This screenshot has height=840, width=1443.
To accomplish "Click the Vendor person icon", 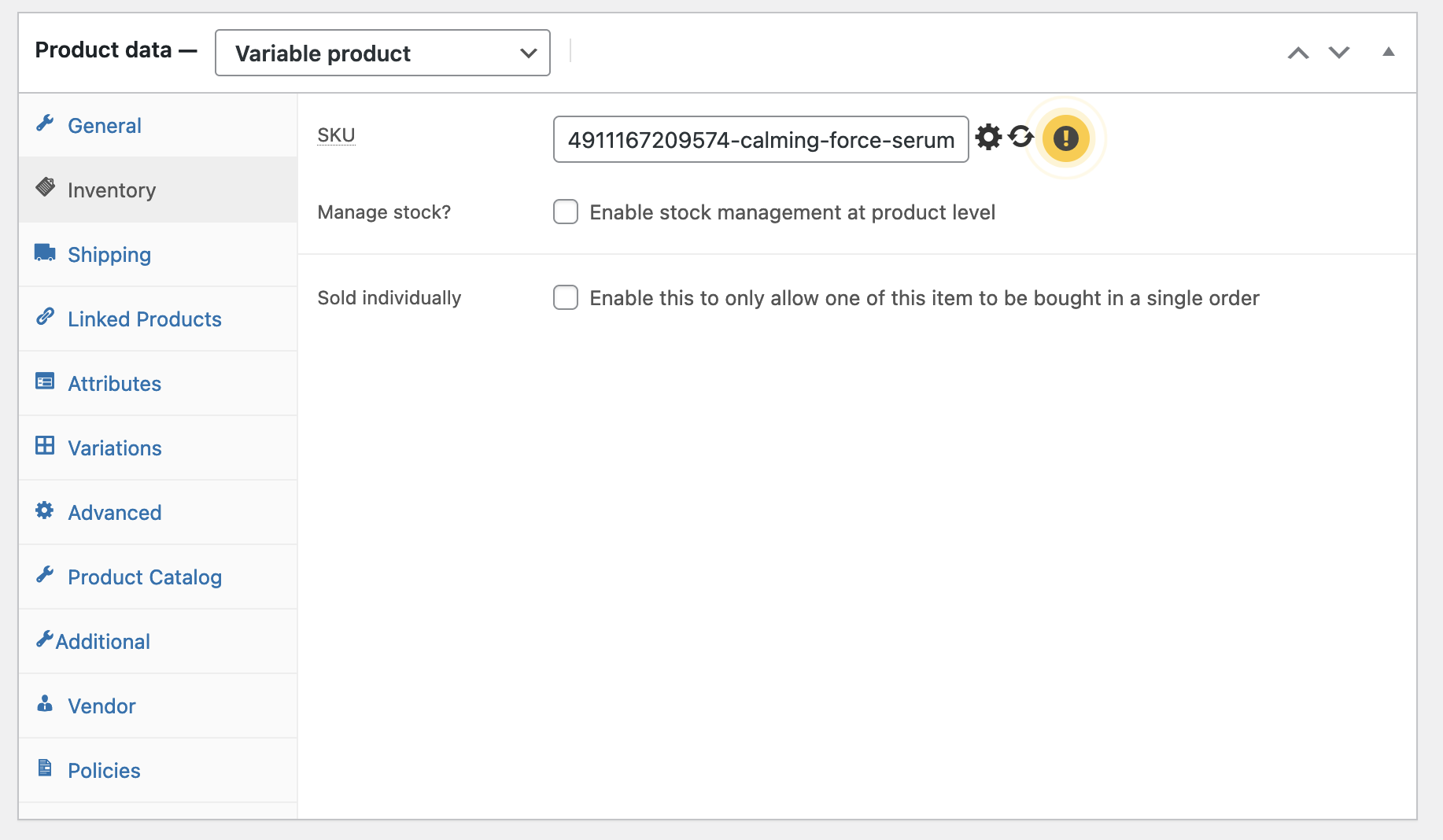I will [x=45, y=704].
